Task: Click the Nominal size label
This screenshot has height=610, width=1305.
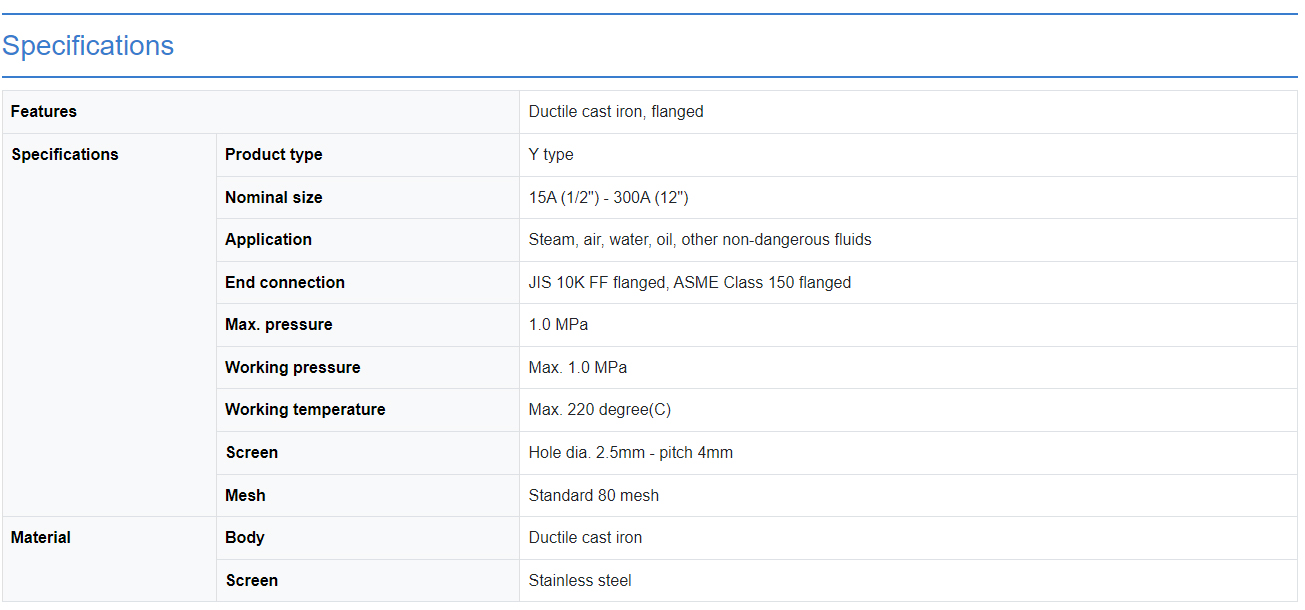Action: point(273,198)
